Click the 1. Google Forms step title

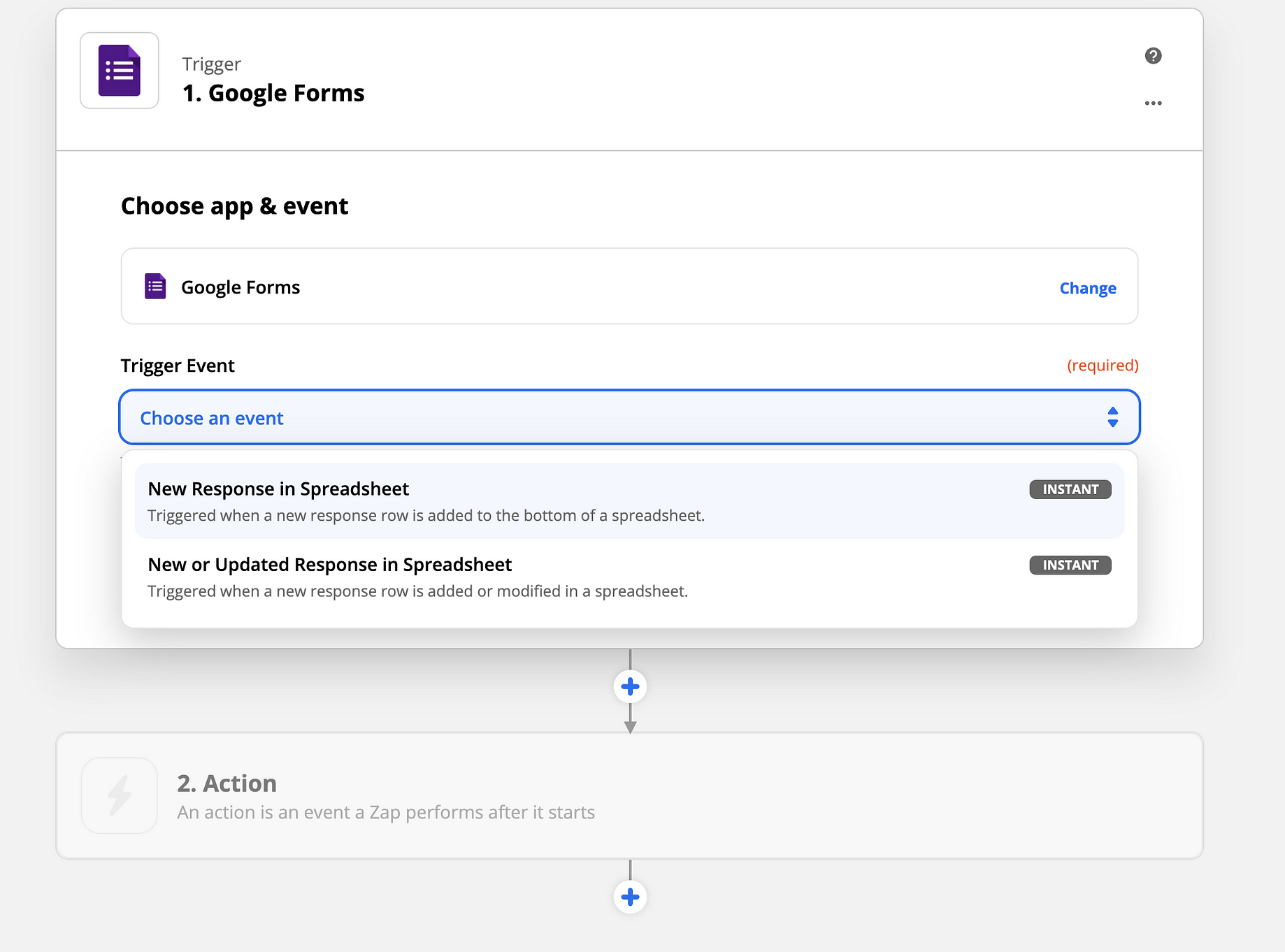point(273,93)
